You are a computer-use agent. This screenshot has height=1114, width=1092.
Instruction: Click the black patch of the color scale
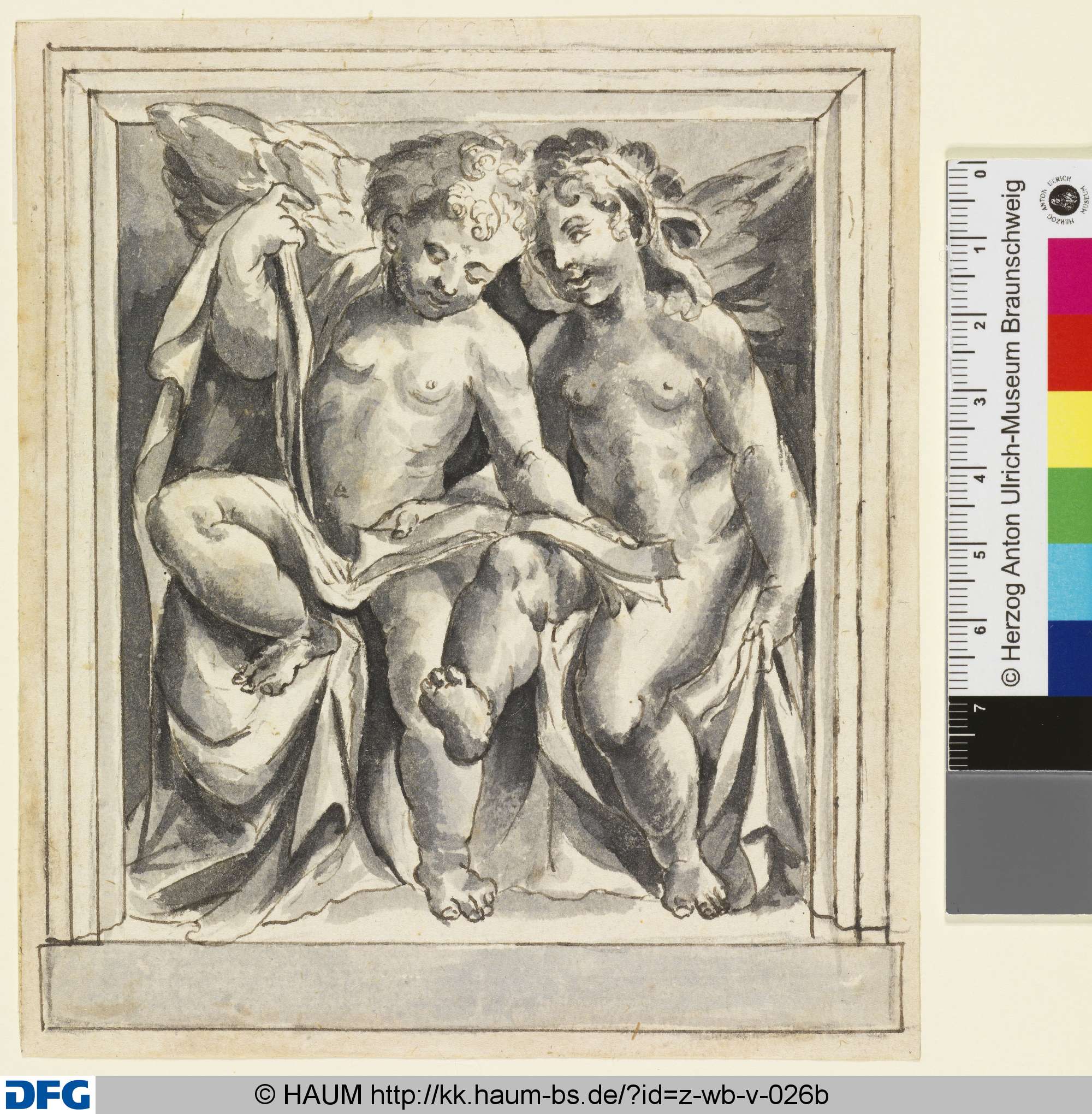click(x=1019, y=734)
